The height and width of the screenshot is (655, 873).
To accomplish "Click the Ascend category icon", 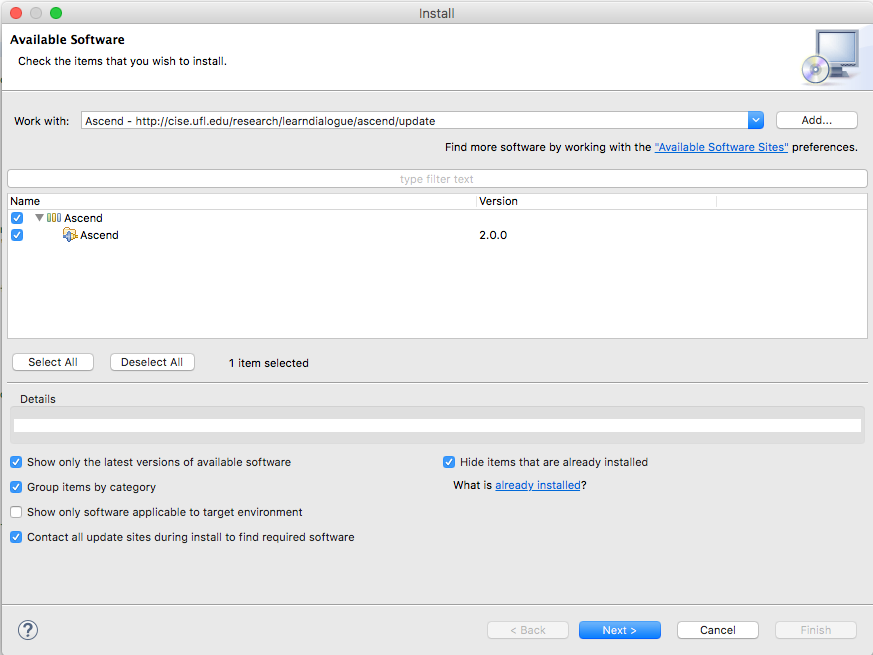I will point(54,218).
